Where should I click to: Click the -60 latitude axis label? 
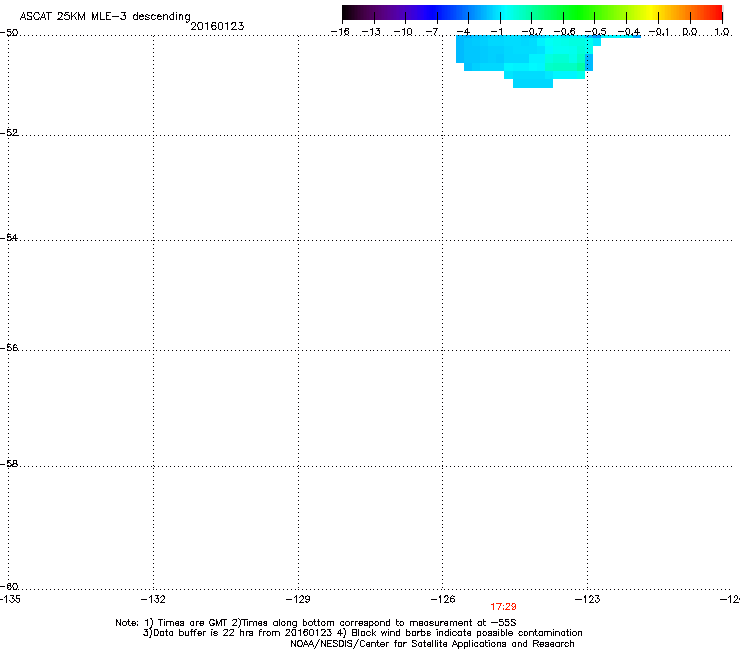point(9,586)
